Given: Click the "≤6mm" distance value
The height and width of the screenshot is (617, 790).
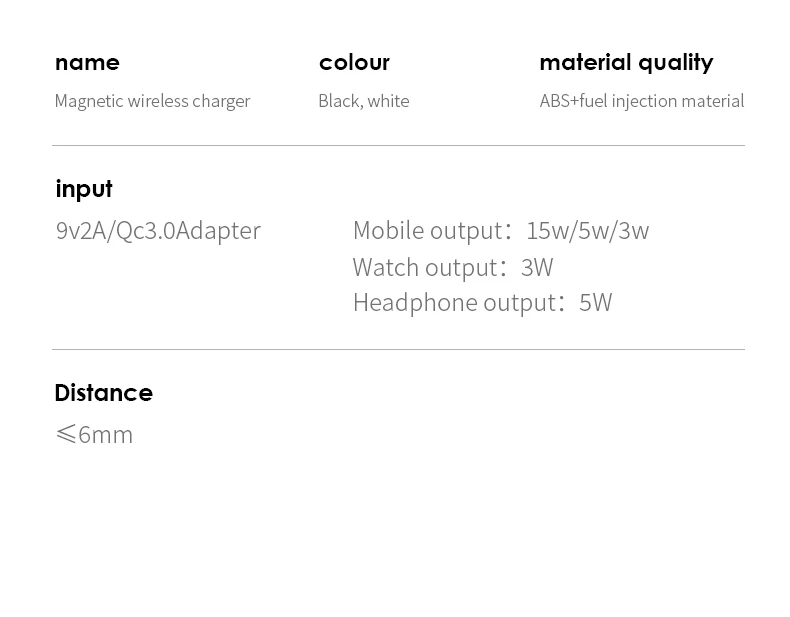Looking at the screenshot, I should click(94, 435).
